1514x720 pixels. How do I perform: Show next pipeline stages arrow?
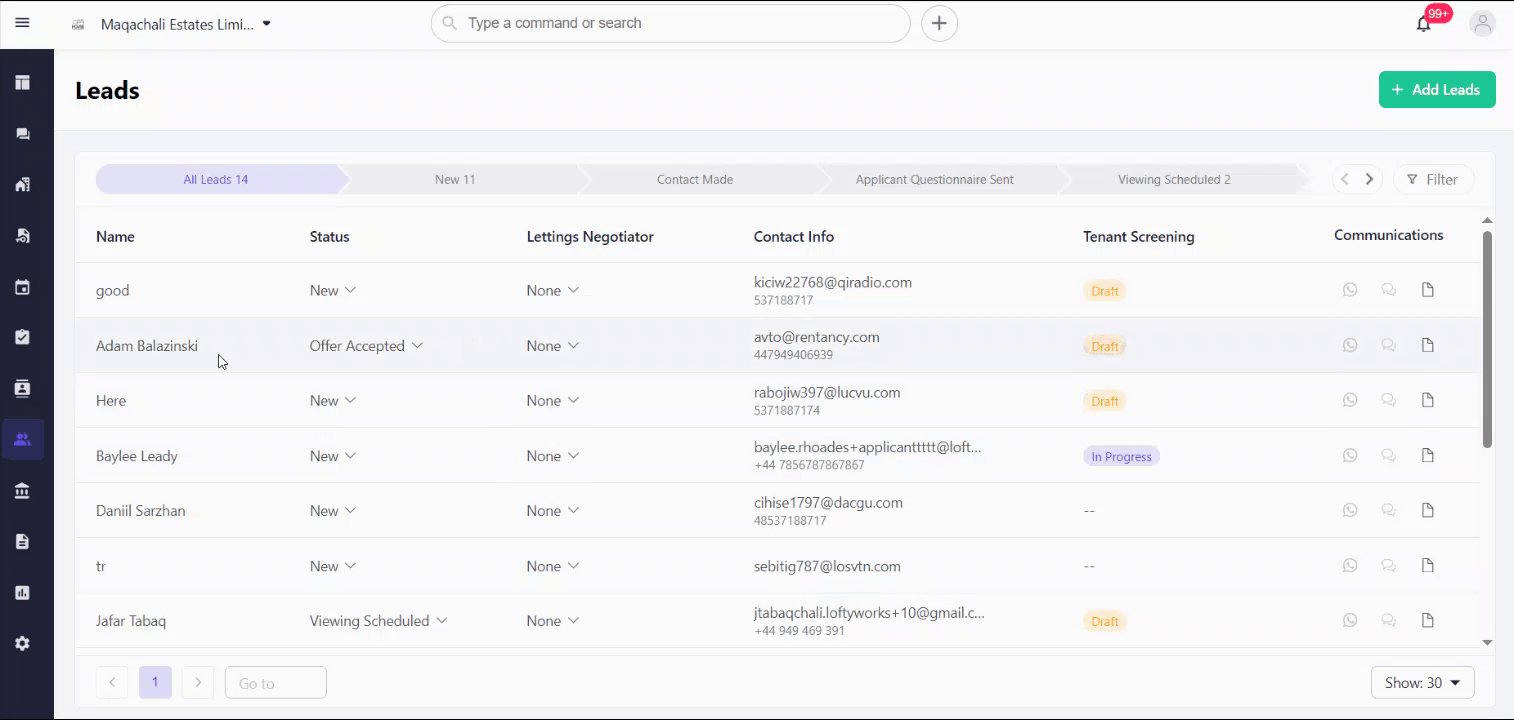[x=1369, y=180]
